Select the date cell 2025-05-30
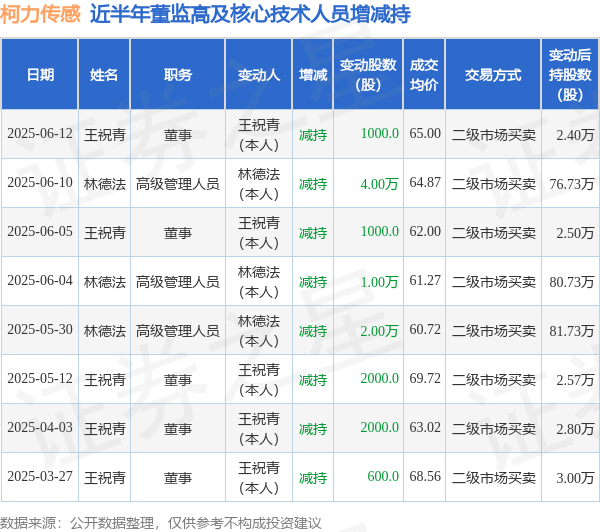The height and width of the screenshot is (532, 600). pos(40,330)
